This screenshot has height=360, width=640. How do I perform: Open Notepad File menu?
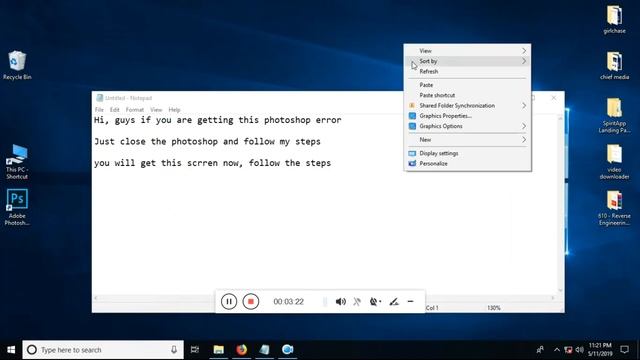pos(99,110)
